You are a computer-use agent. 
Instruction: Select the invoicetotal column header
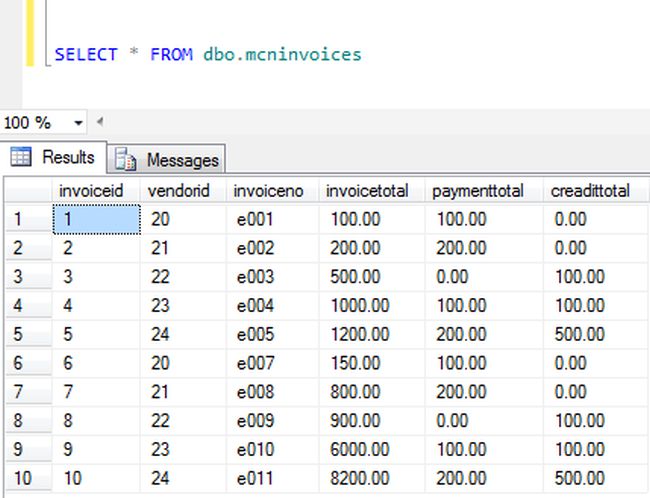tap(367, 191)
